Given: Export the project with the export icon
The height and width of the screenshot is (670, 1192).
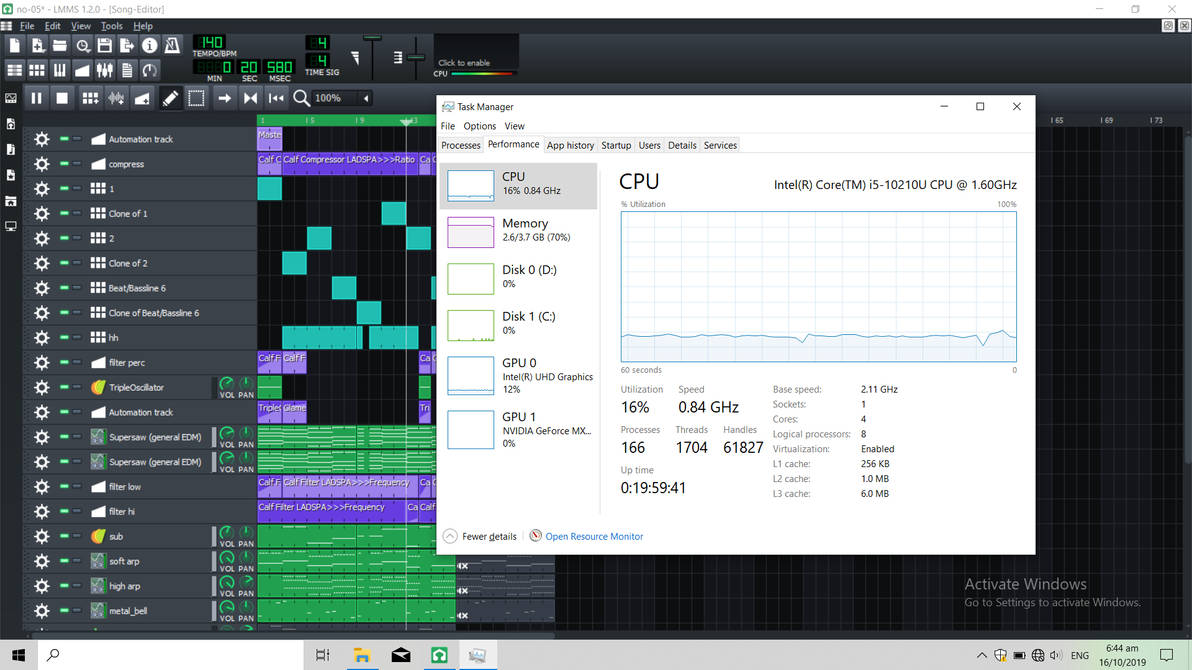Looking at the screenshot, I should [127, 46].
